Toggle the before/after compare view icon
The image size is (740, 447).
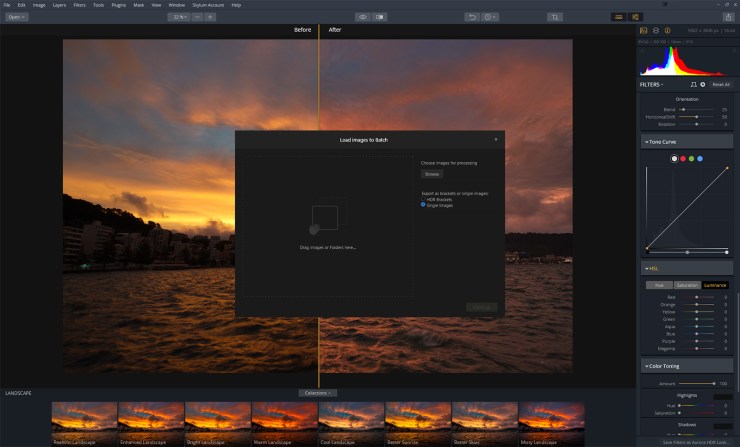pos(380,17)
